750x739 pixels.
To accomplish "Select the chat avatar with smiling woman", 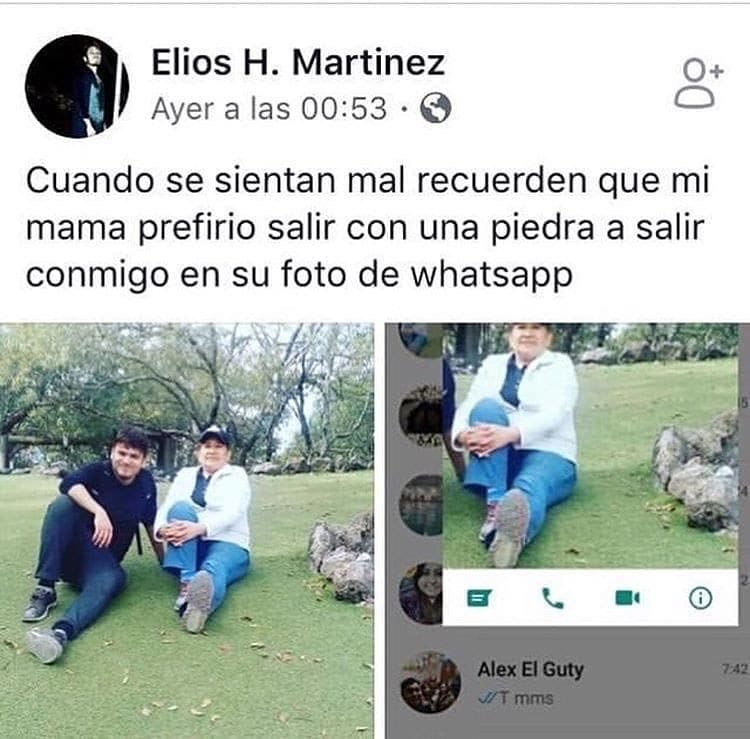I will point(421,594).
